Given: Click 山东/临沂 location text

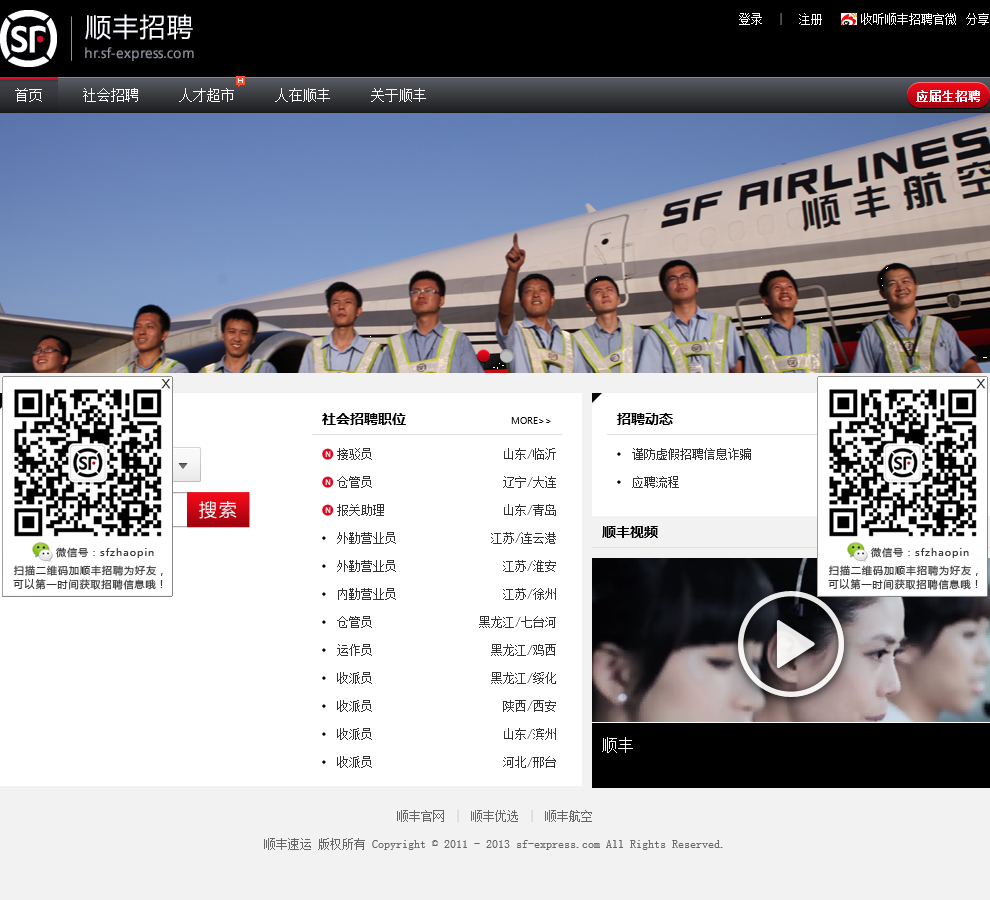Looking at the screenshot, I should pyautogui.click(x=529, y=454).
